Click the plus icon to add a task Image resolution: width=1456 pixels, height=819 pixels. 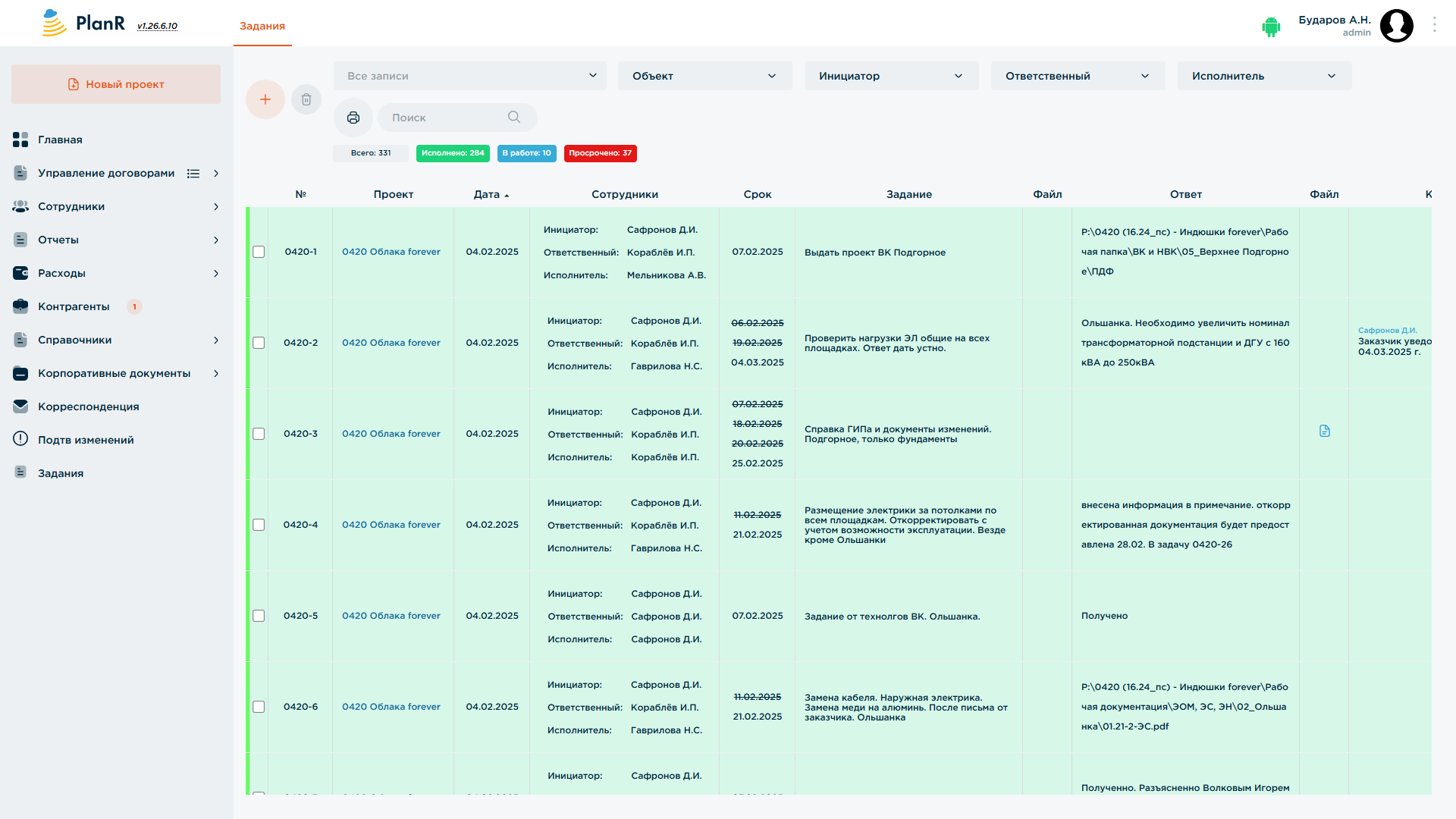point(265,99)
